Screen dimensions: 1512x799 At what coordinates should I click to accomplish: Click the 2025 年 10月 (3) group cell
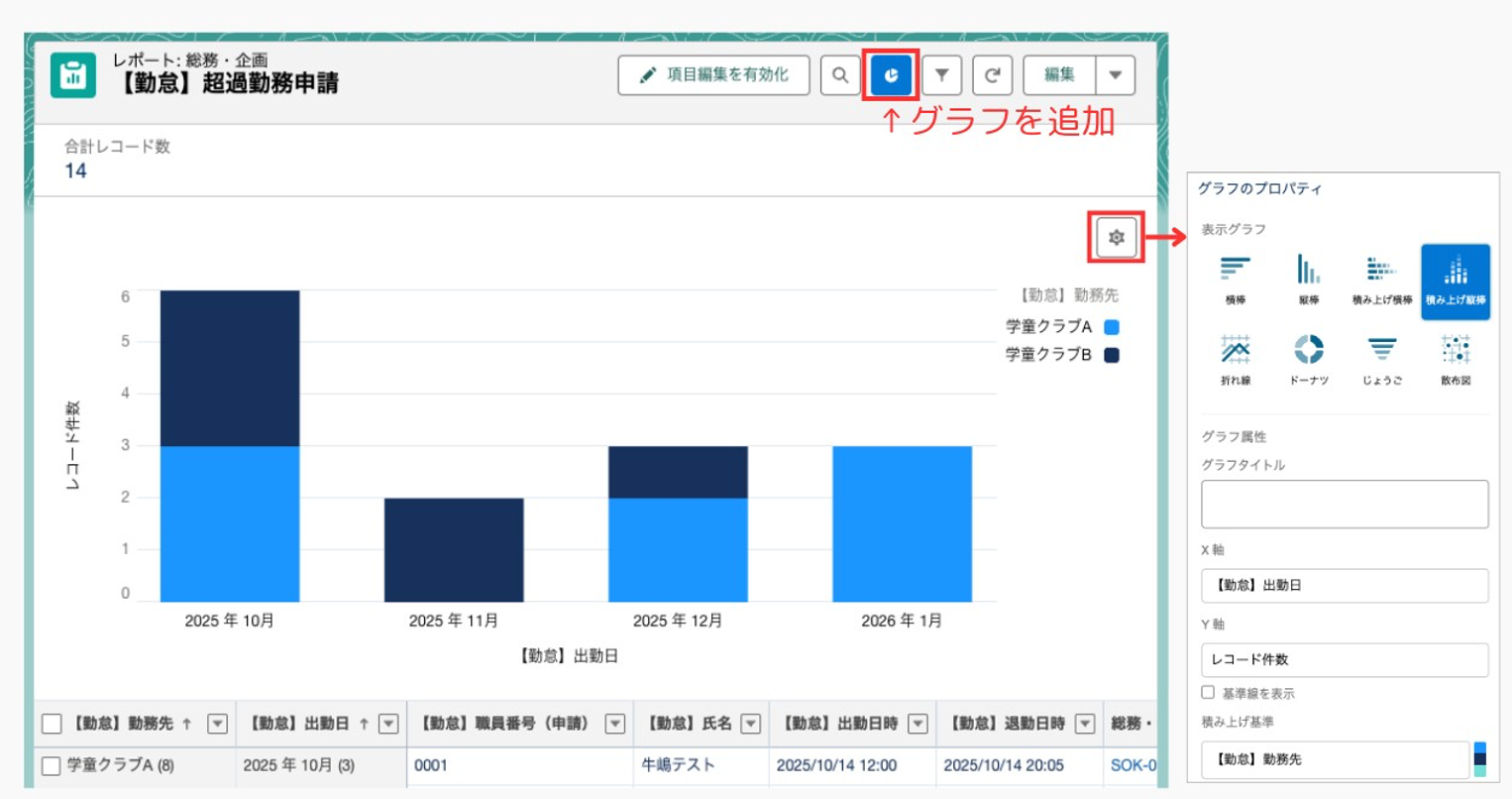pyautogui.click(x=298, y=765)
